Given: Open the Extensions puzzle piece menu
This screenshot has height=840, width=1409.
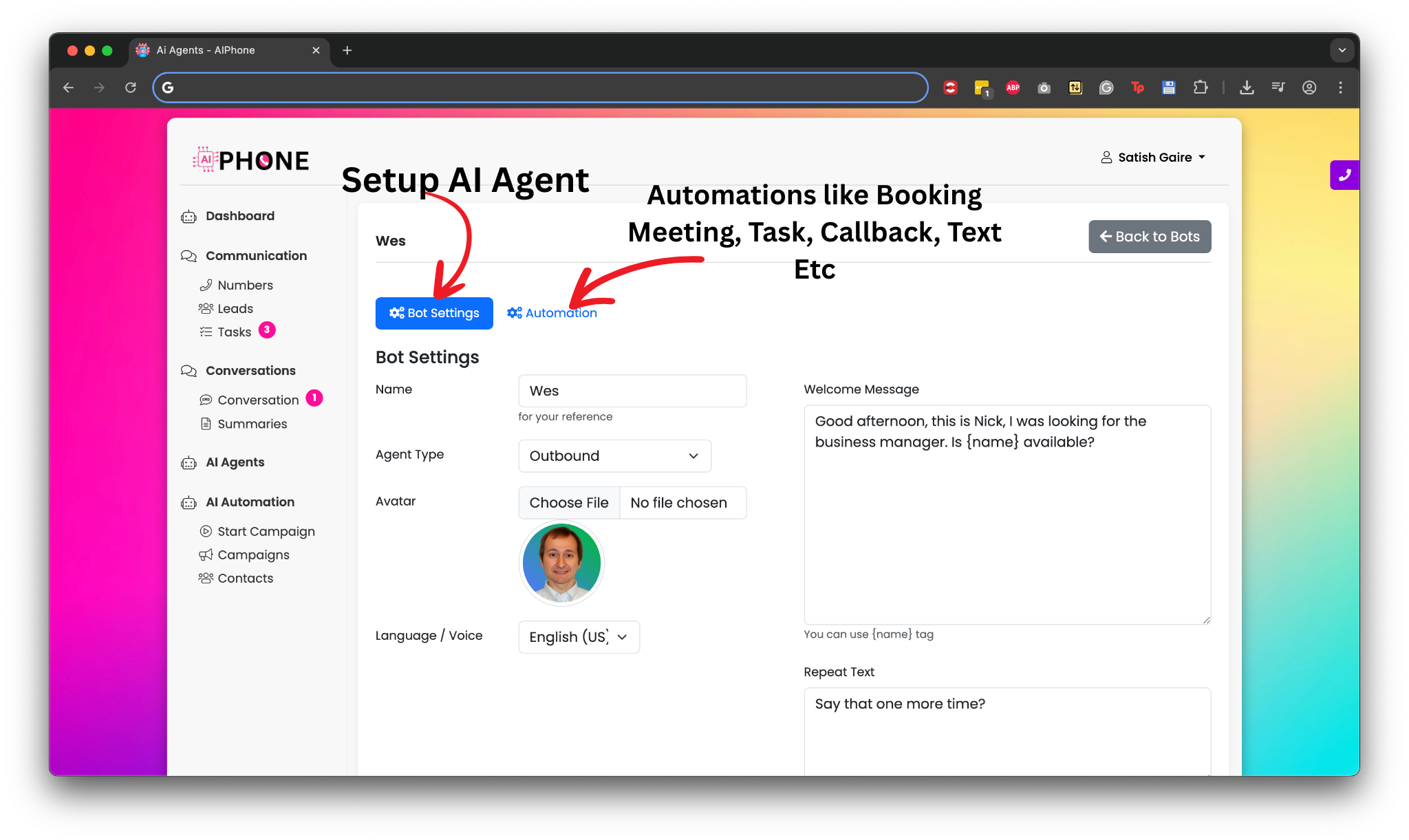Looking at the screenshot, I should [1201, 87].
